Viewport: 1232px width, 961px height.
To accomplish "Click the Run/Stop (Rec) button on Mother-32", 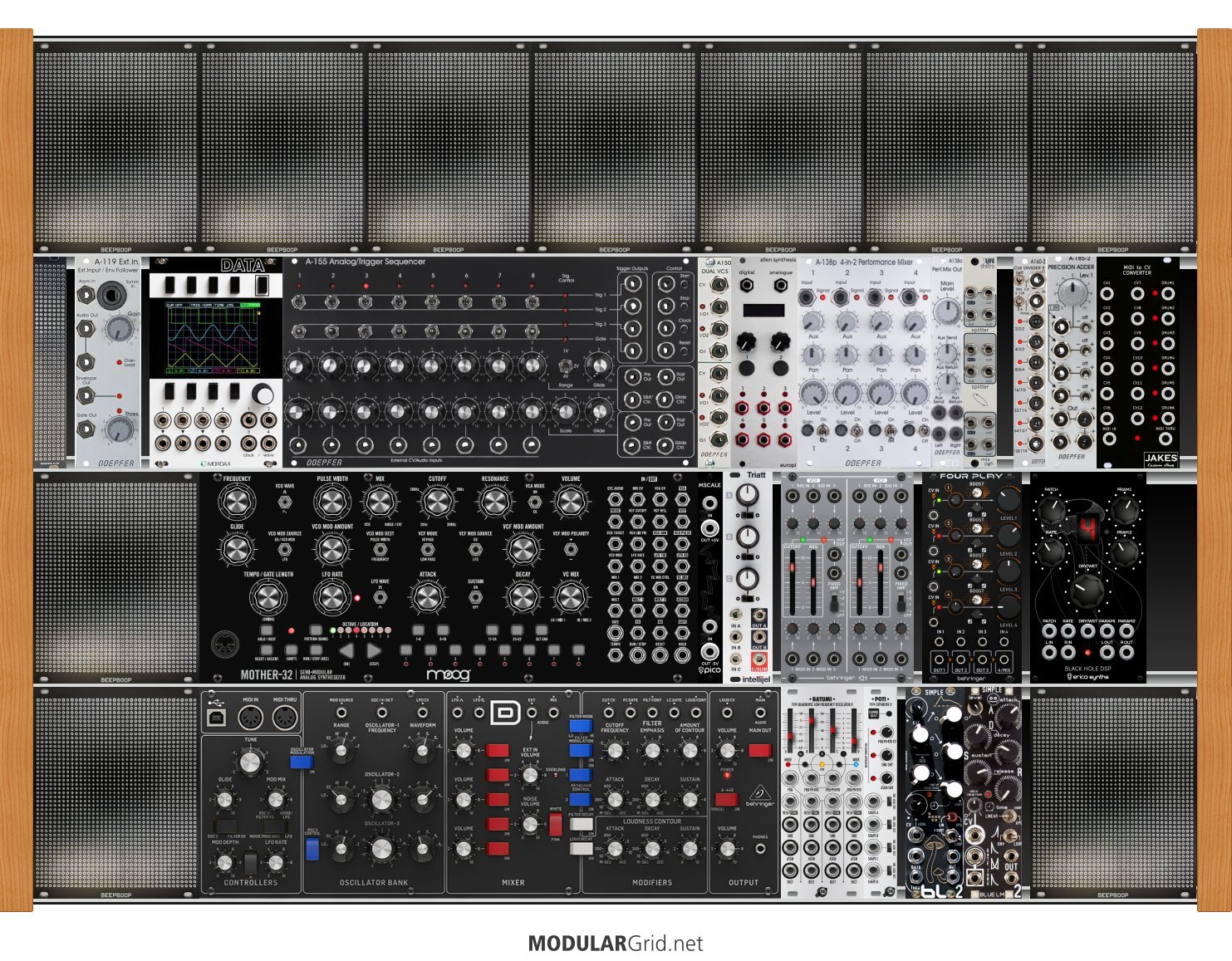I will pos(316,650).
